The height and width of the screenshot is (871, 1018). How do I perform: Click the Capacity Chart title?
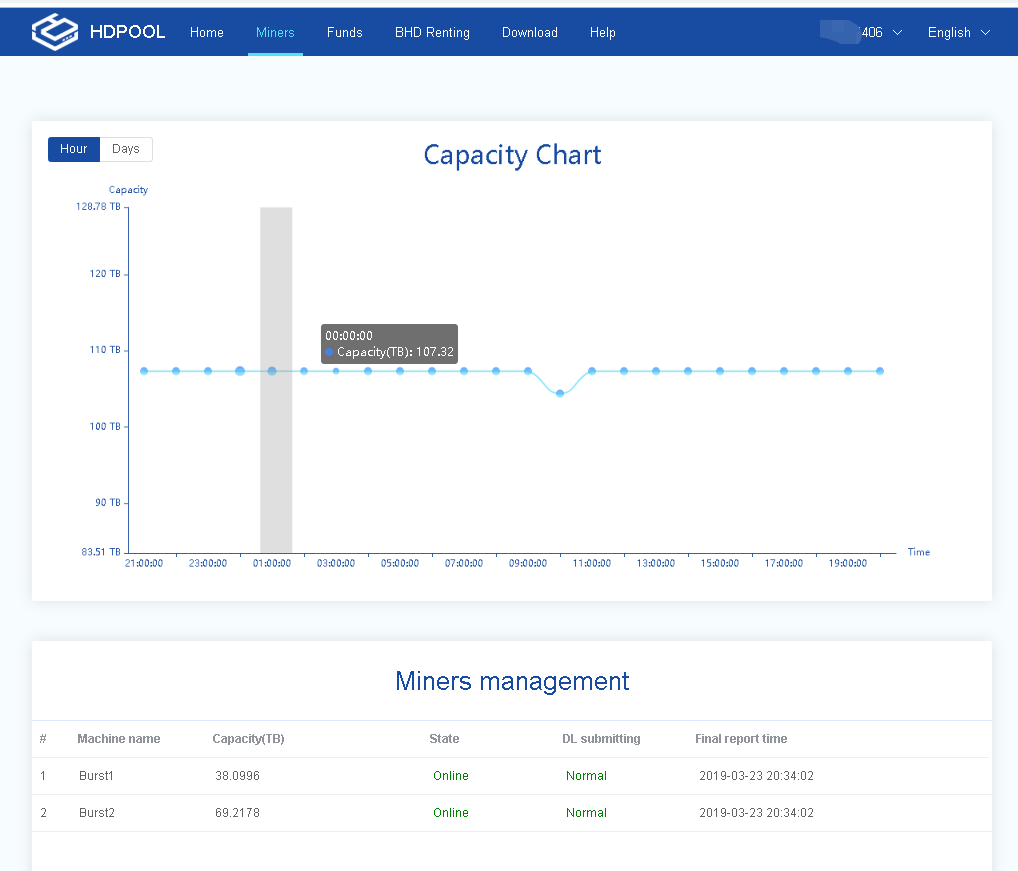click(512, 156)
